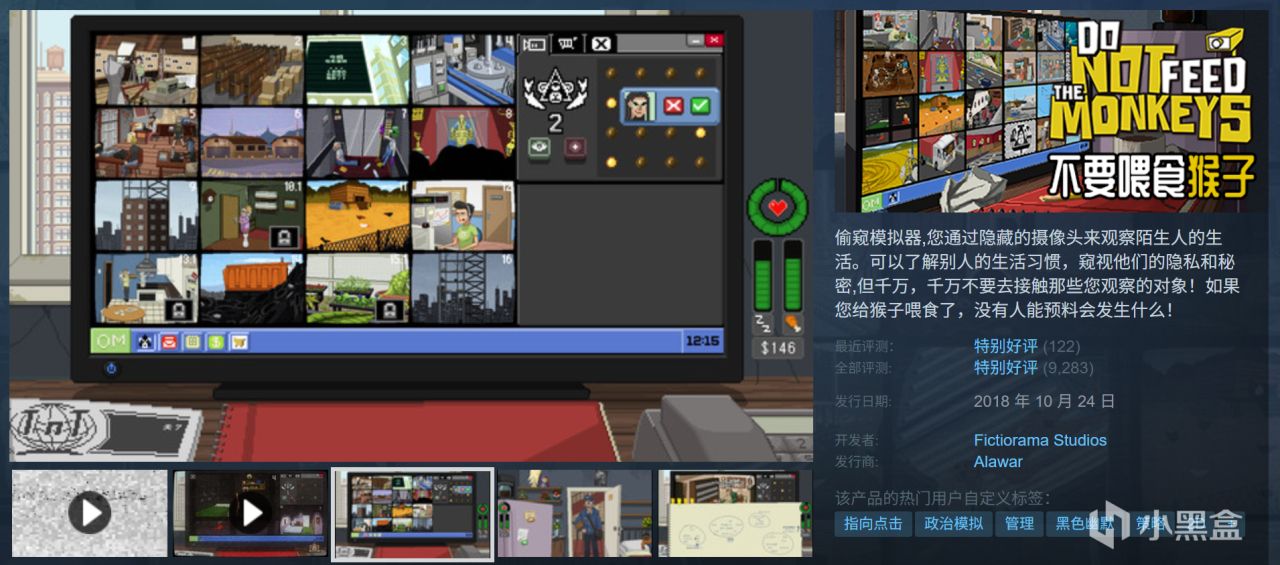Open camera cage 7 elevator feed
This screenshot has height=565, width=1280.
(357, 143)
